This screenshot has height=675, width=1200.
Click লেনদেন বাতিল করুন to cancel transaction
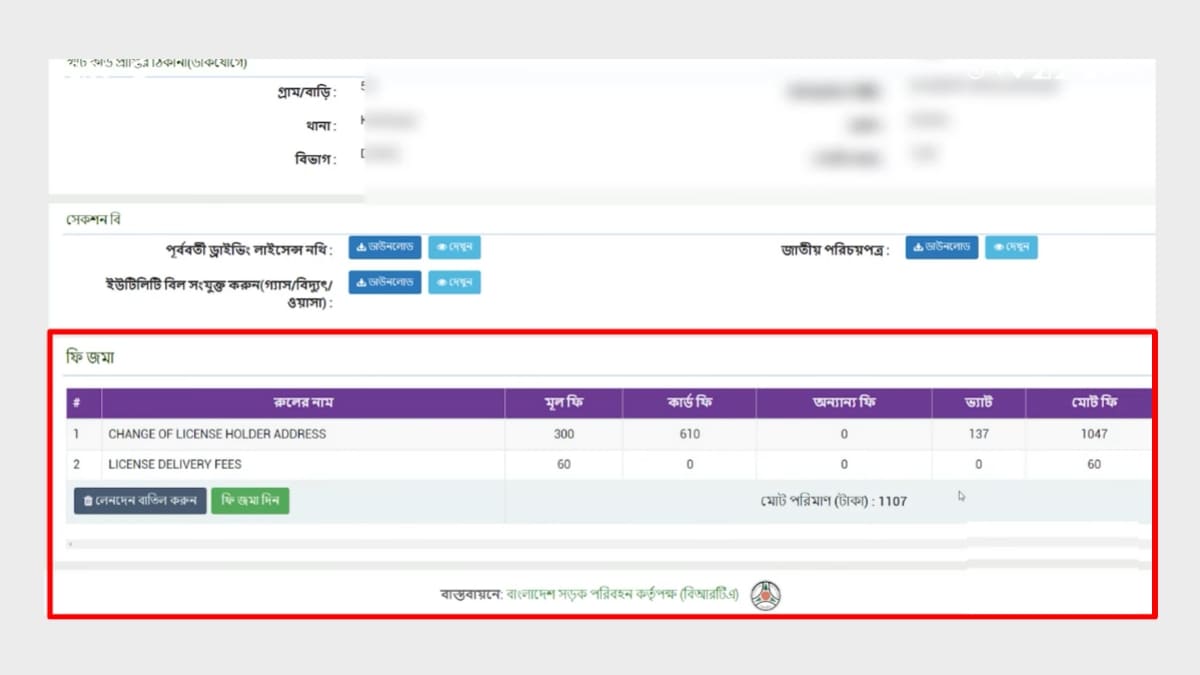139,501
